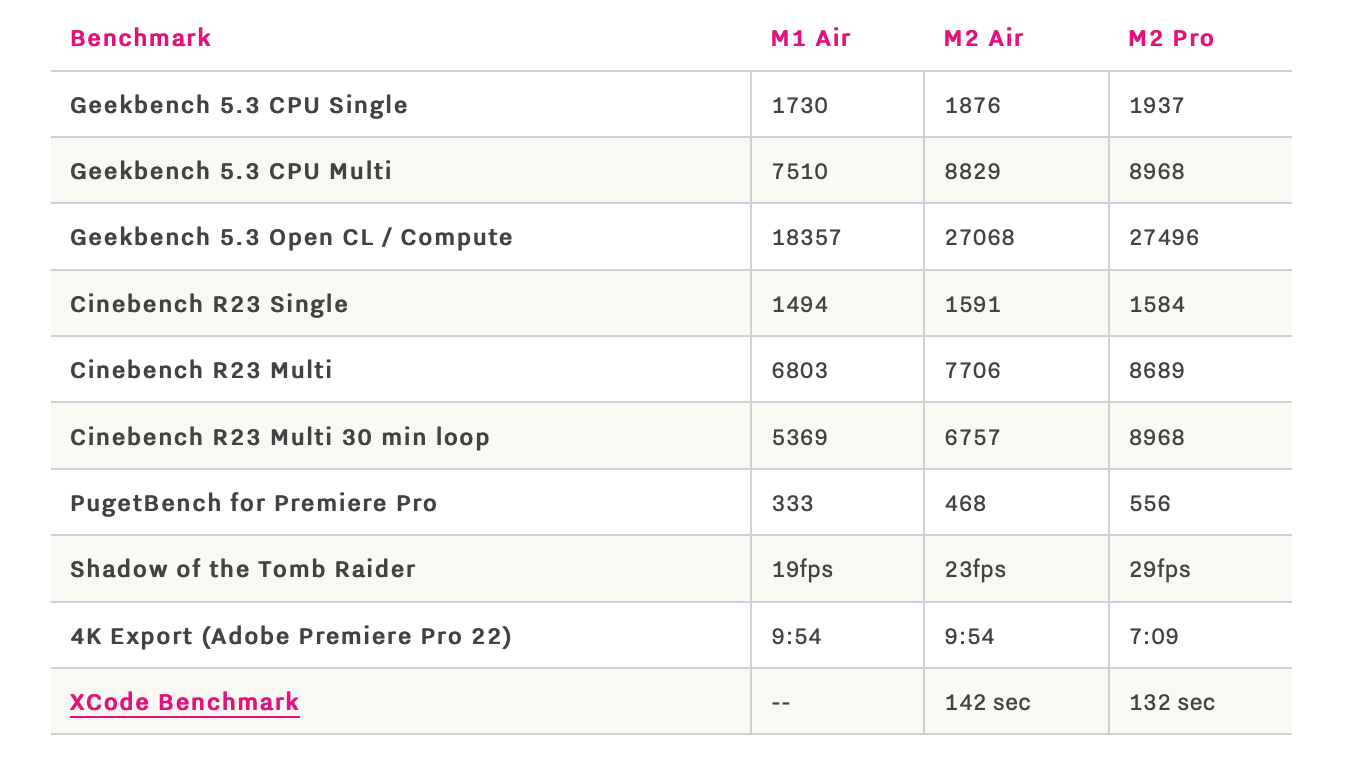Click the M2 Pro value 8689
Image resolution: width=1346 pixels, height=768 pixels.
coord(1157,370)
